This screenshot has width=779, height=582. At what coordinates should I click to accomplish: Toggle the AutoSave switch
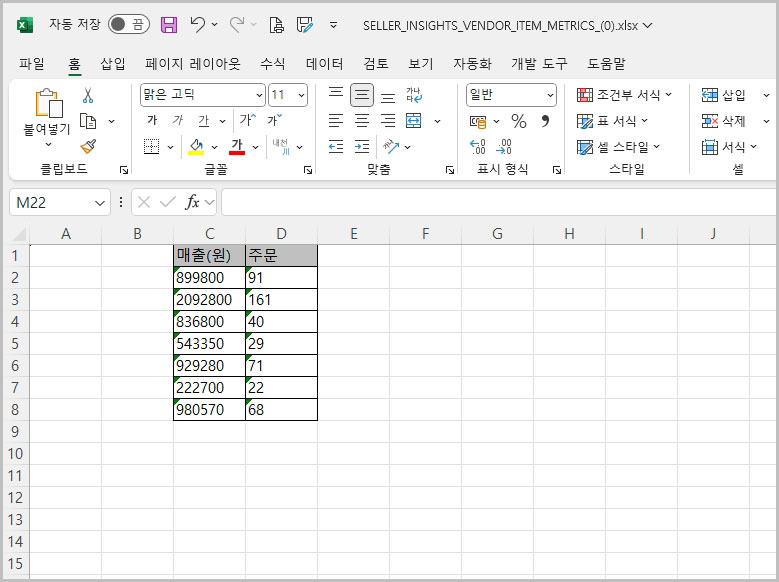pos(129,24)
